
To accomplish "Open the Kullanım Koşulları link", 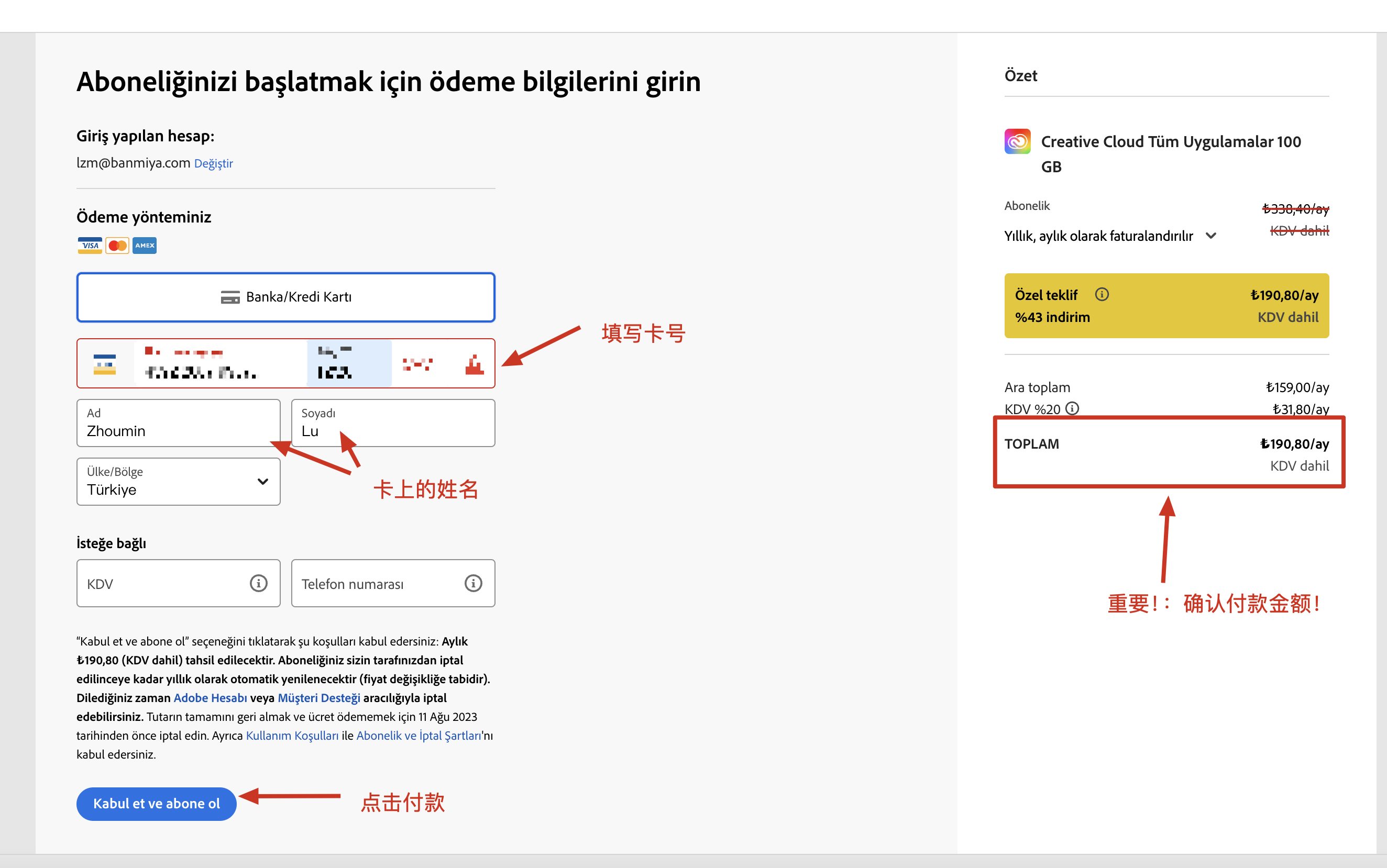I will click(292, 736).
